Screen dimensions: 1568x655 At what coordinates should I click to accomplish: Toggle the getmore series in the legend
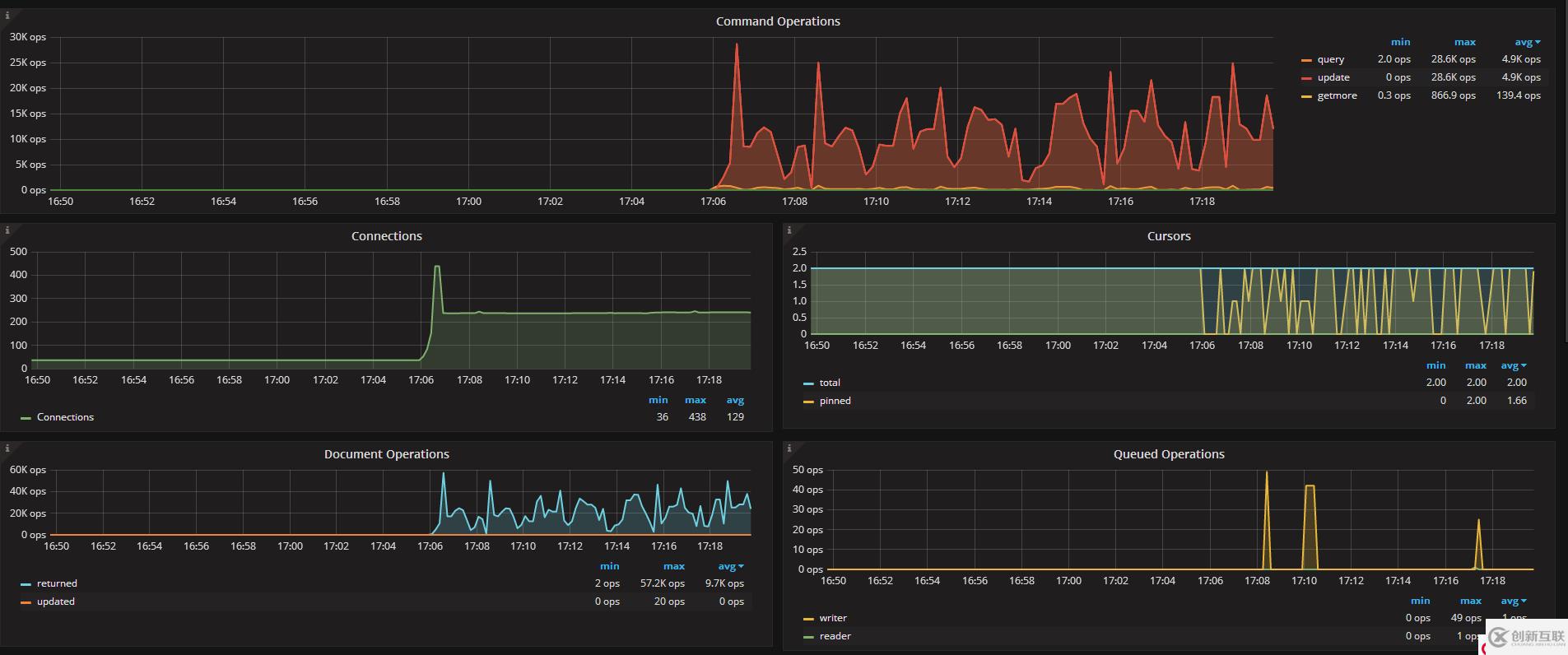click(x=1337, y=95)
